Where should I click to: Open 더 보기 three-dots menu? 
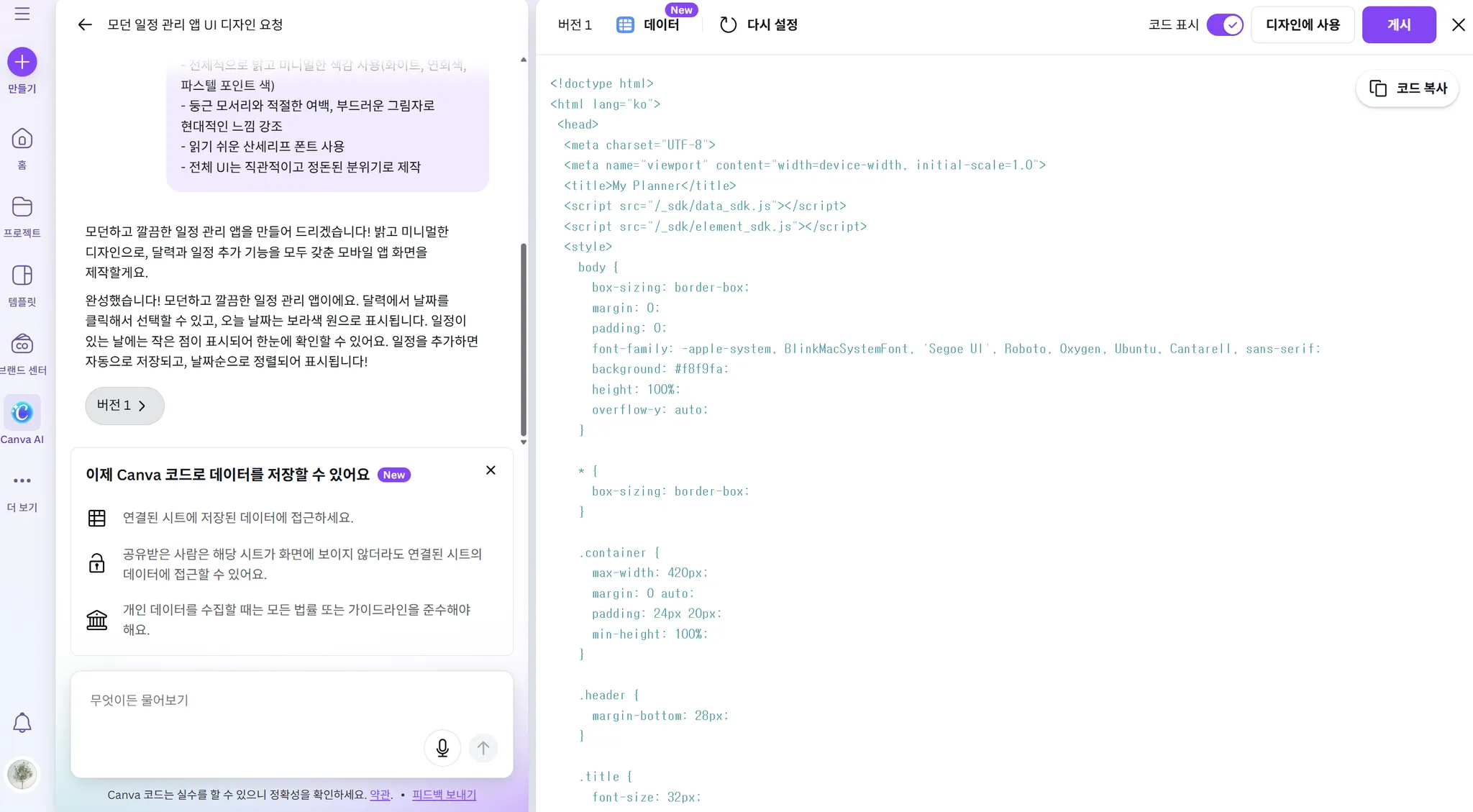click(x=22, y=480)
